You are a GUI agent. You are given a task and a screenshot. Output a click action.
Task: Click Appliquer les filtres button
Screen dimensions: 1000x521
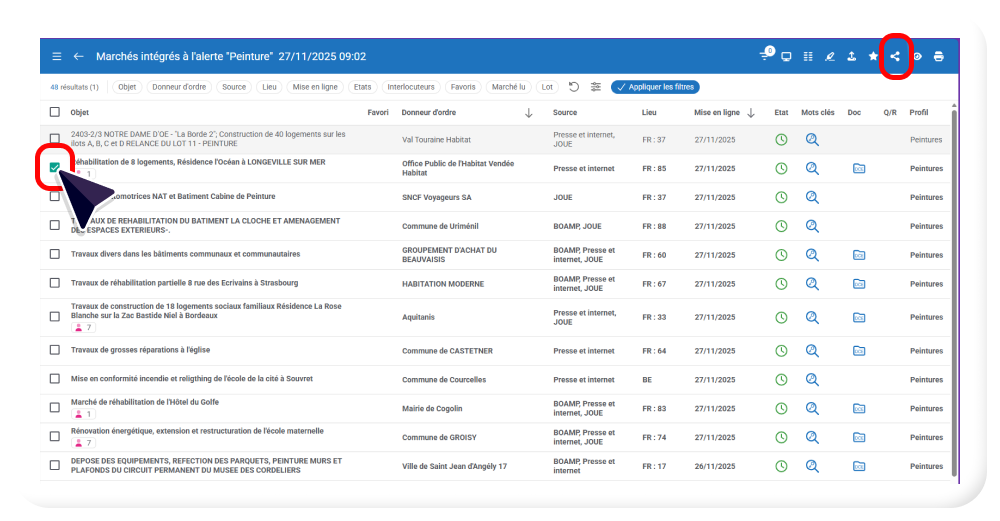(x=655, y=87)
